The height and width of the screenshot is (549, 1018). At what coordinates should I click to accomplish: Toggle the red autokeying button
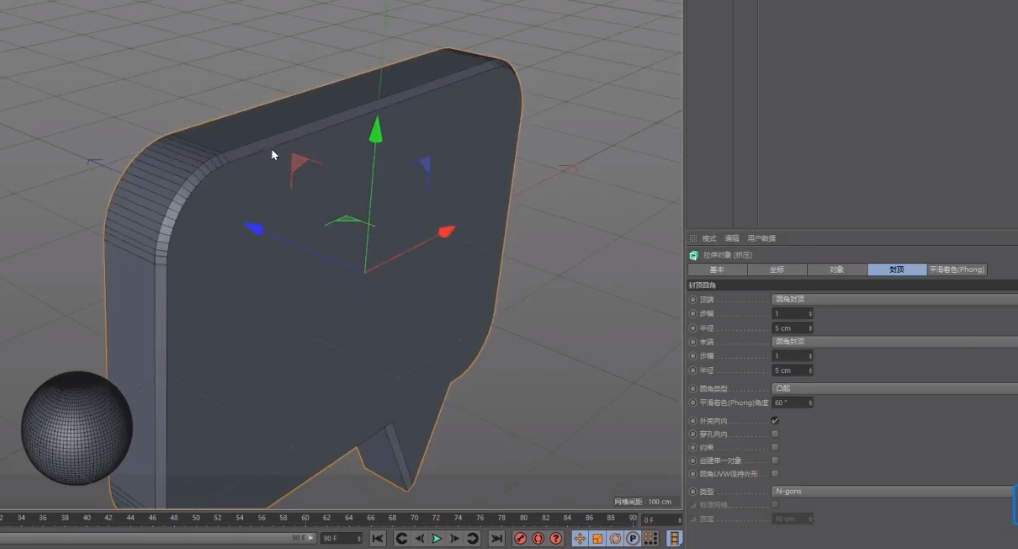coord(538,538)
